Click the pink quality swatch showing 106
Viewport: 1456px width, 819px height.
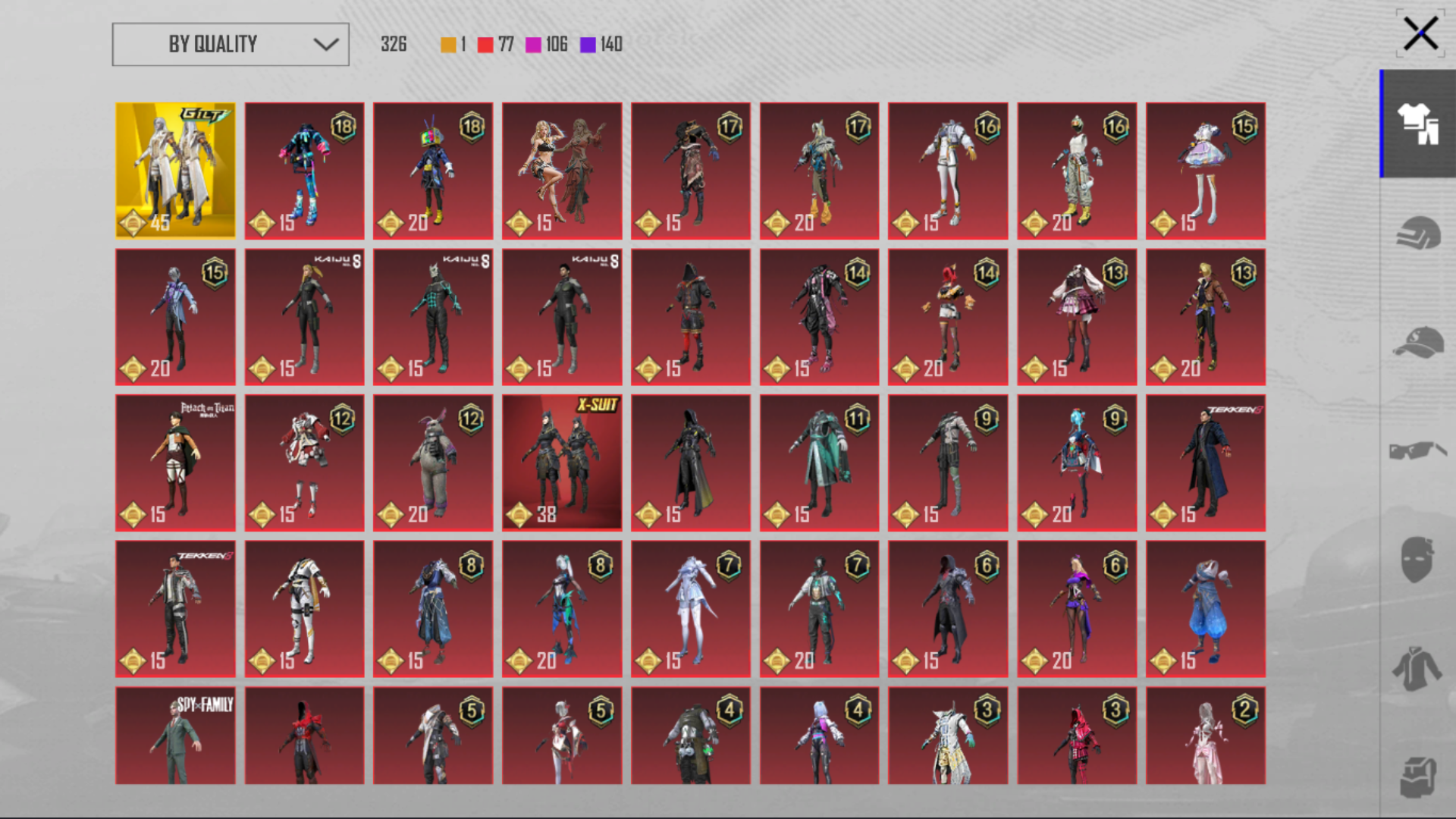point(533,45)
